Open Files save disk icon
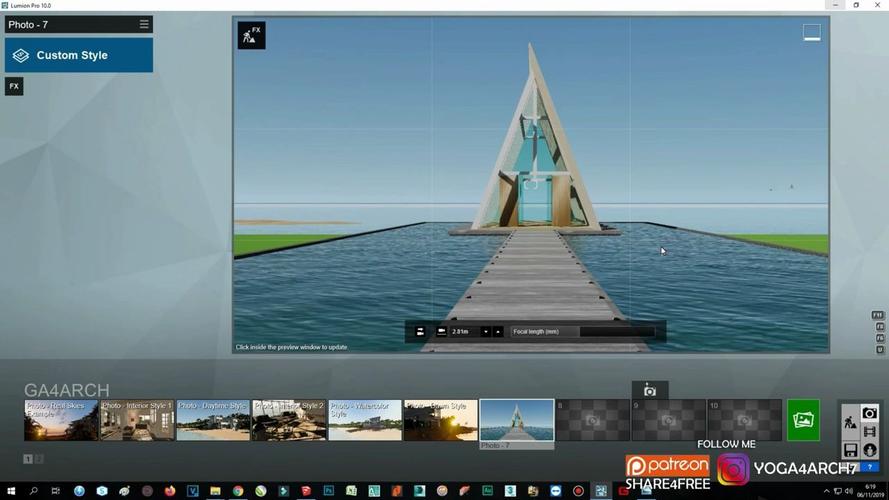 [x=850, y=451]
